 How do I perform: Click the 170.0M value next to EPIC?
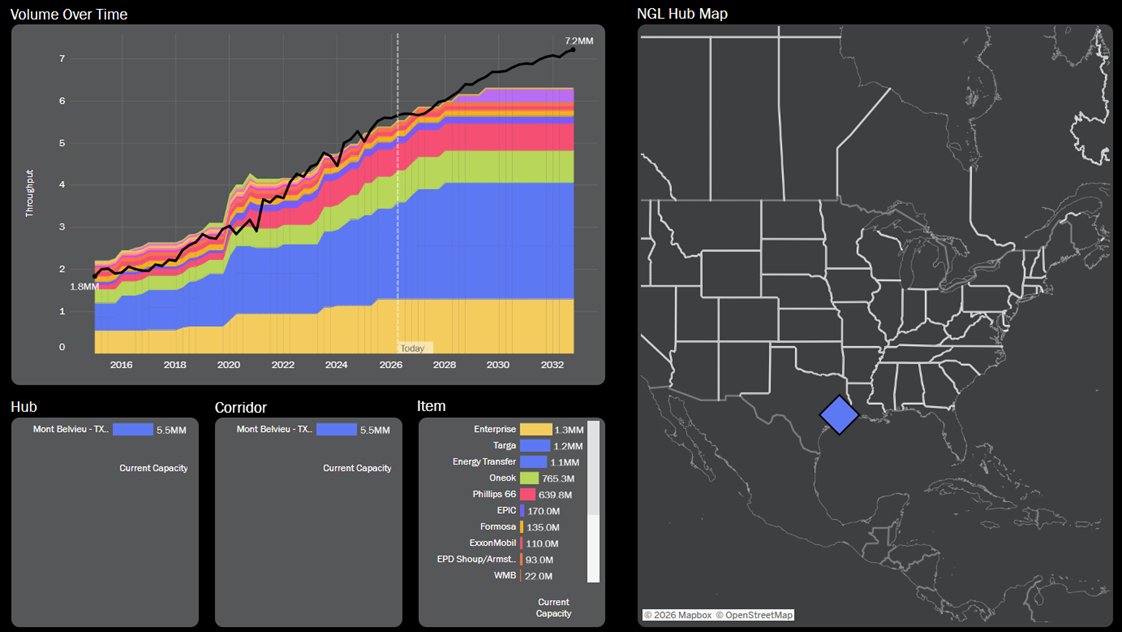click(544, 511)
